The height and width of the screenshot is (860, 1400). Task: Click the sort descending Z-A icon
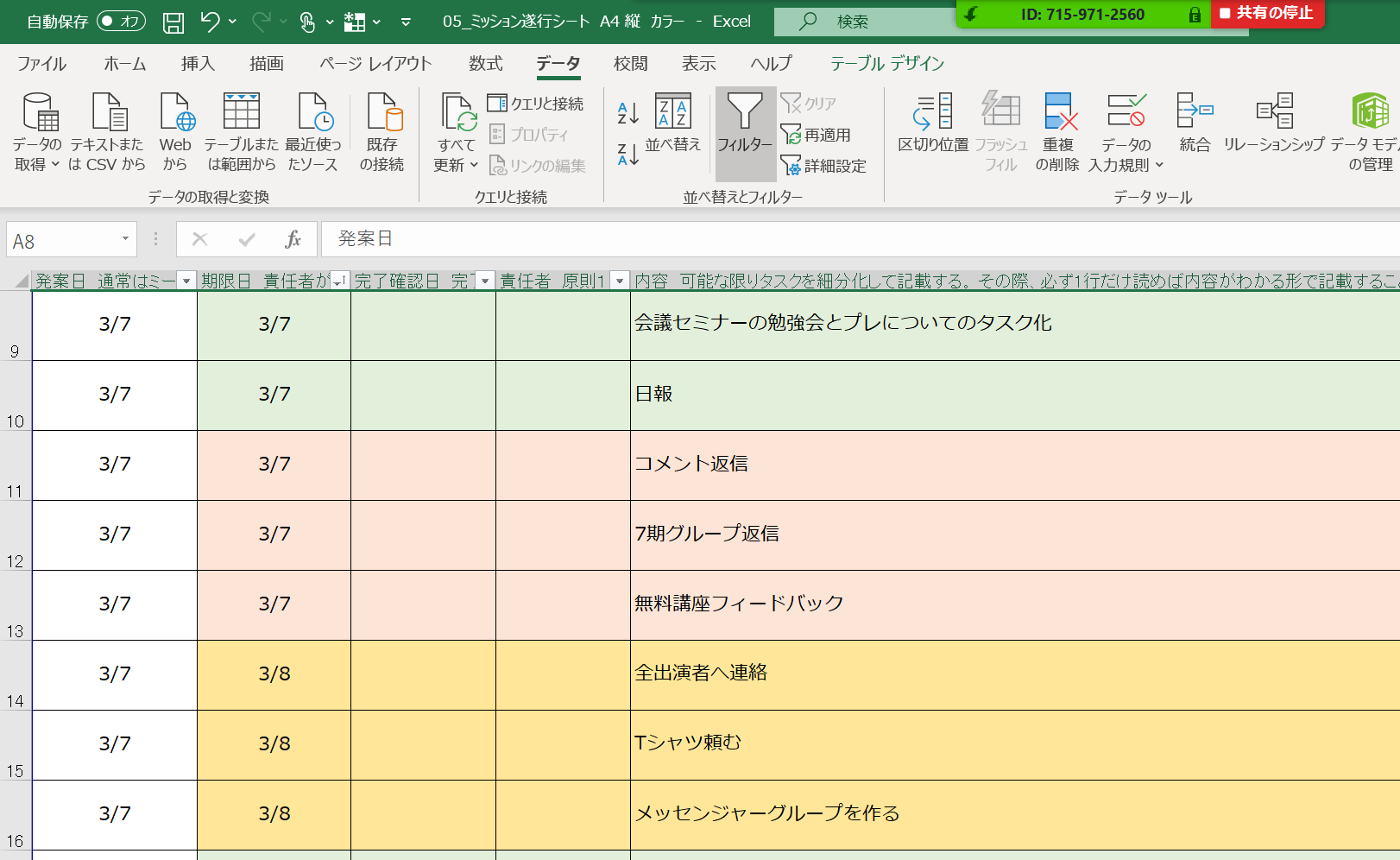point(627,155)
